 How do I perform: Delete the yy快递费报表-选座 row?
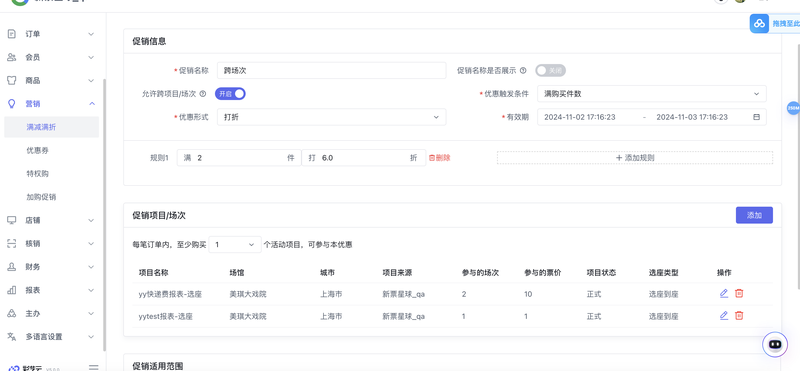point(739,293)
